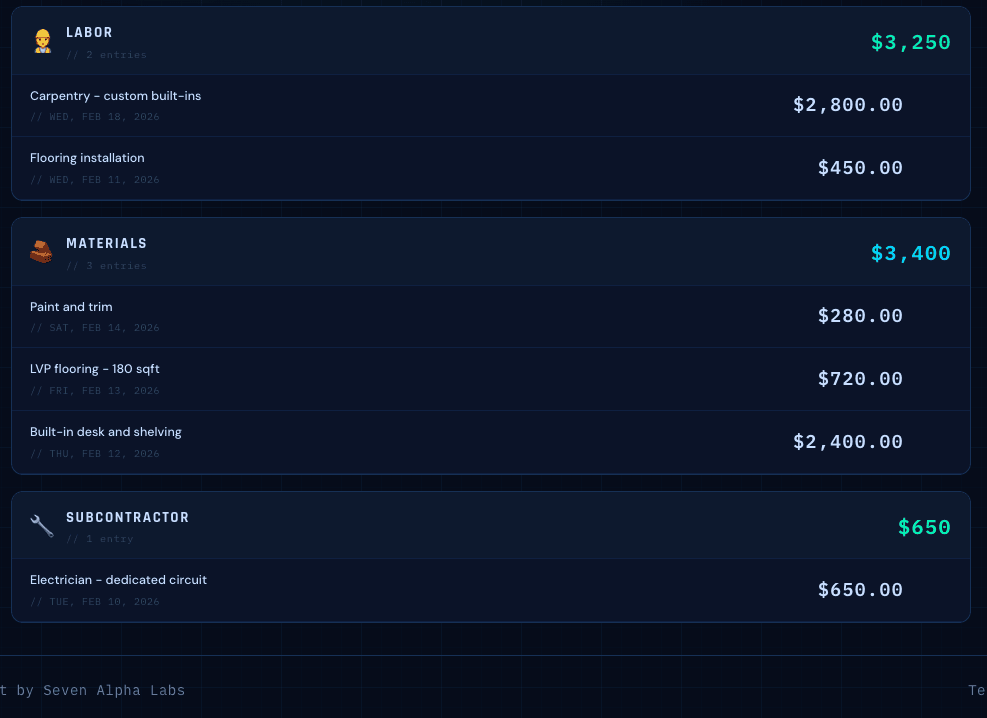
Task: Click the $650 SUBCONTRACTOR total
Action: (x=924, y=527)
